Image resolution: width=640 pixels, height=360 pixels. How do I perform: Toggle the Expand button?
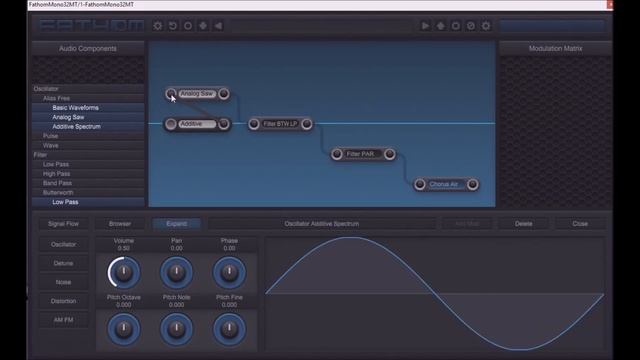[x=176, y=224]
